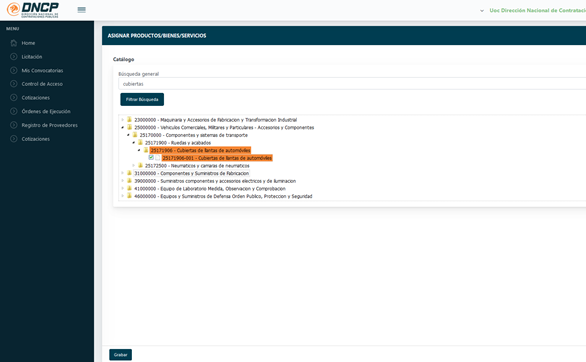The width and height of the screenshot is (586, 362).
Task: Expand the 39000000 Suministros componentes arrow
Action: [123, 181]
